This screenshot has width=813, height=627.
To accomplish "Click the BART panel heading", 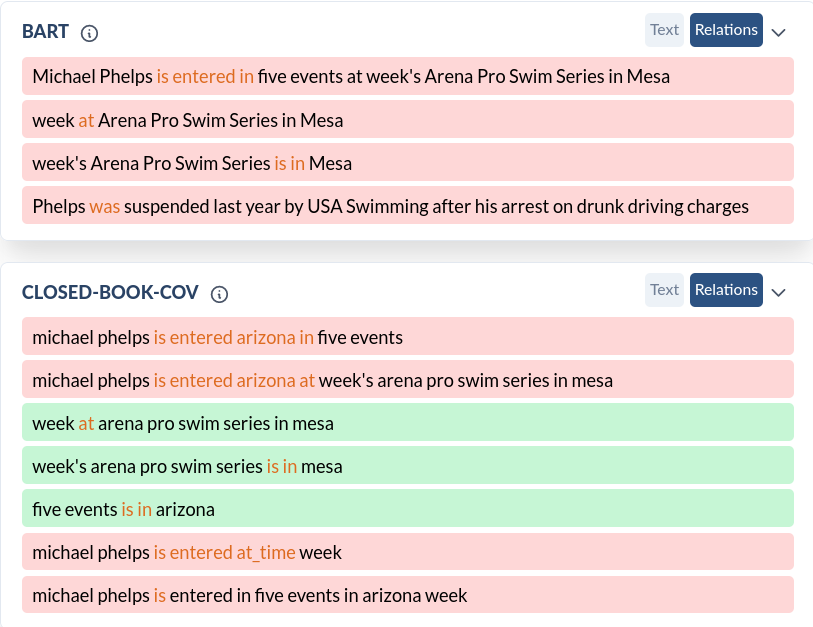I will (46, 32).
